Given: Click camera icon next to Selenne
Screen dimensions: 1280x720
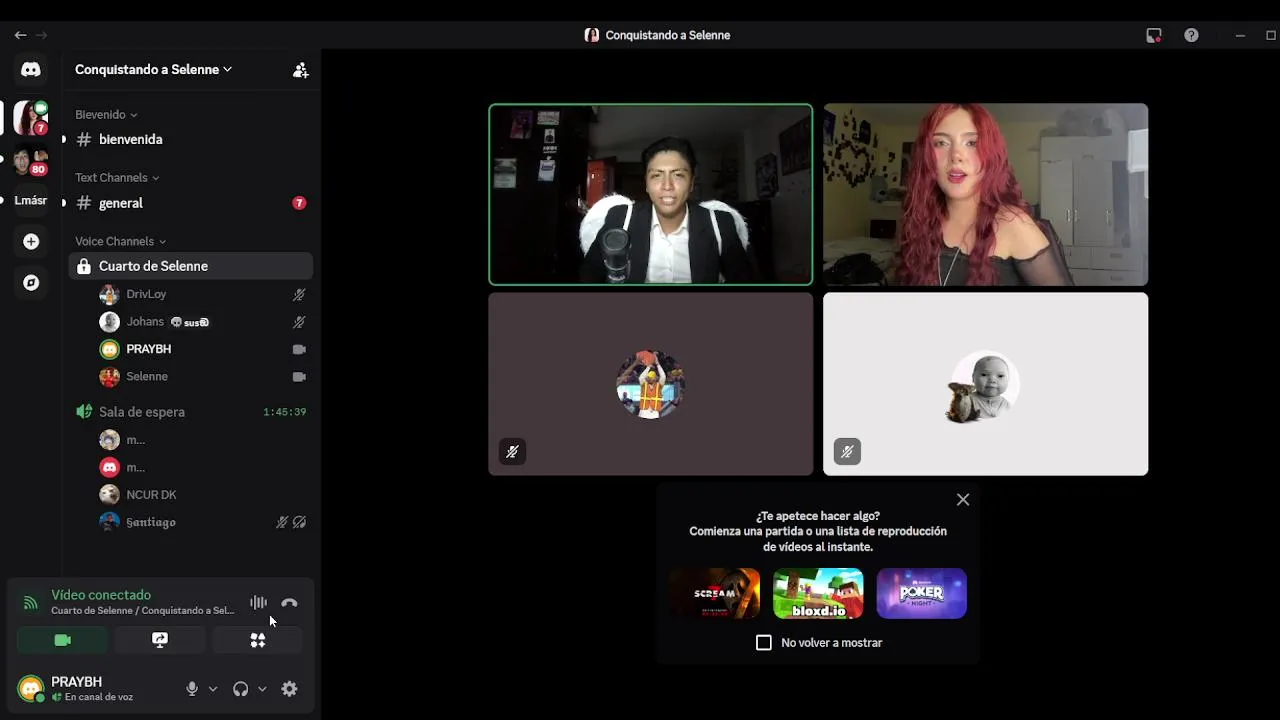Looking at the screenshot, I should pyautogui.click(x=298, y=377).
